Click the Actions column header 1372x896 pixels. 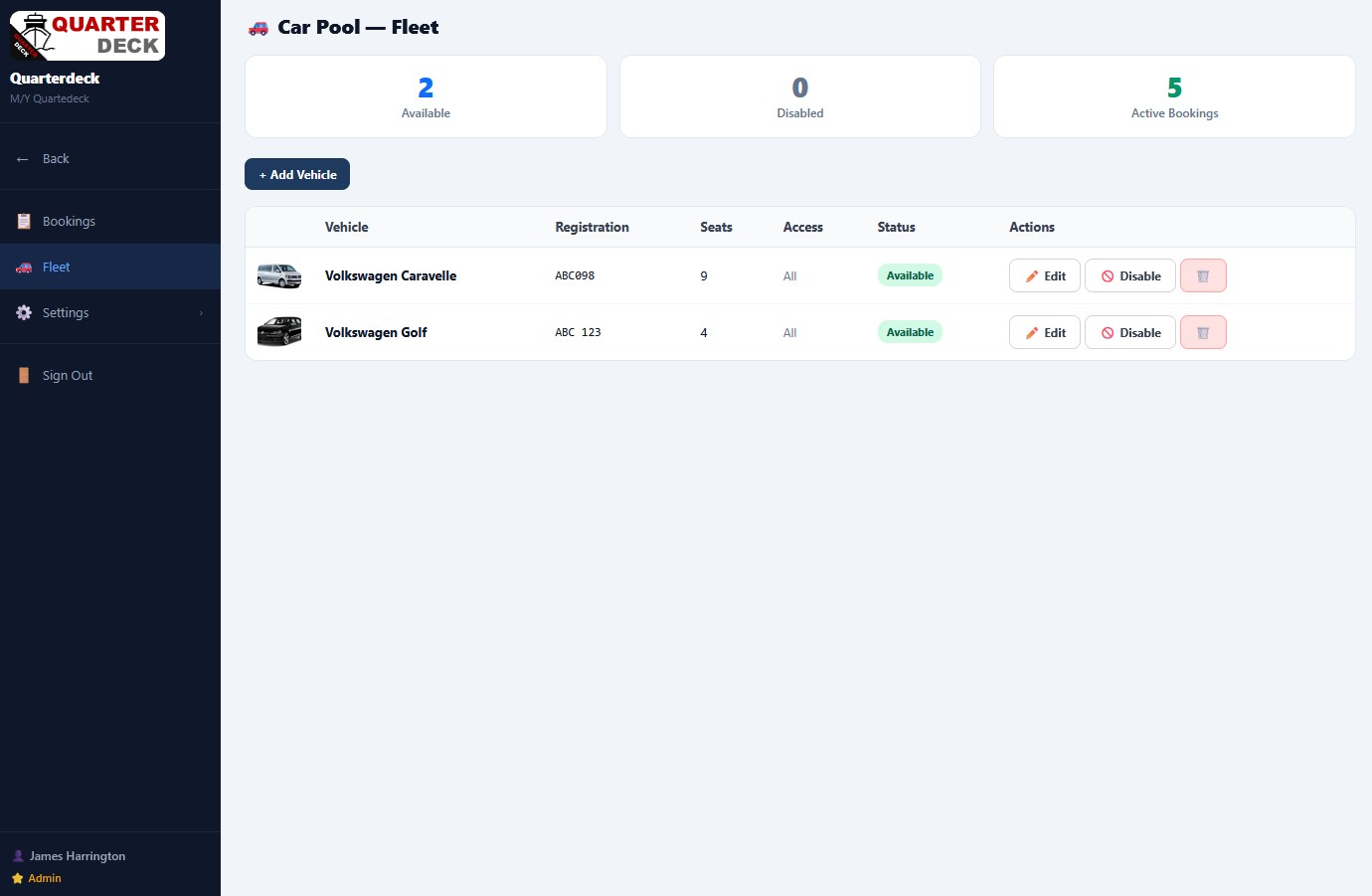(1032, 228)
